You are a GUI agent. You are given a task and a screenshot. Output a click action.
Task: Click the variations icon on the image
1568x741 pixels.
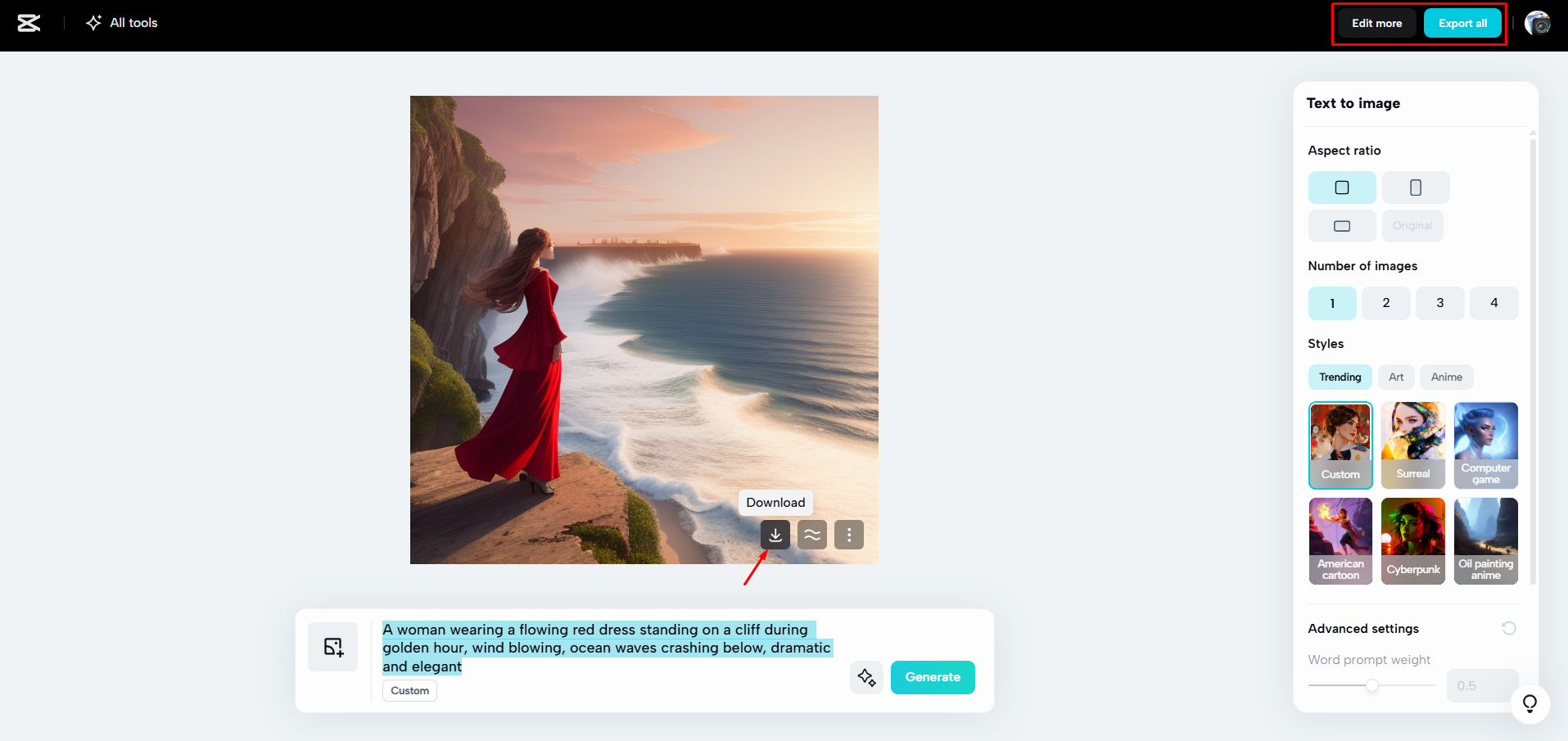811,534
